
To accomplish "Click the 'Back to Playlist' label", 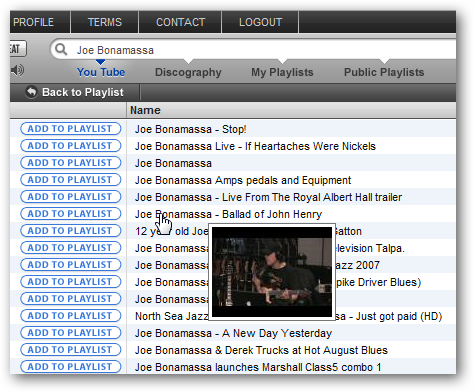I will (x=83, y=92).
